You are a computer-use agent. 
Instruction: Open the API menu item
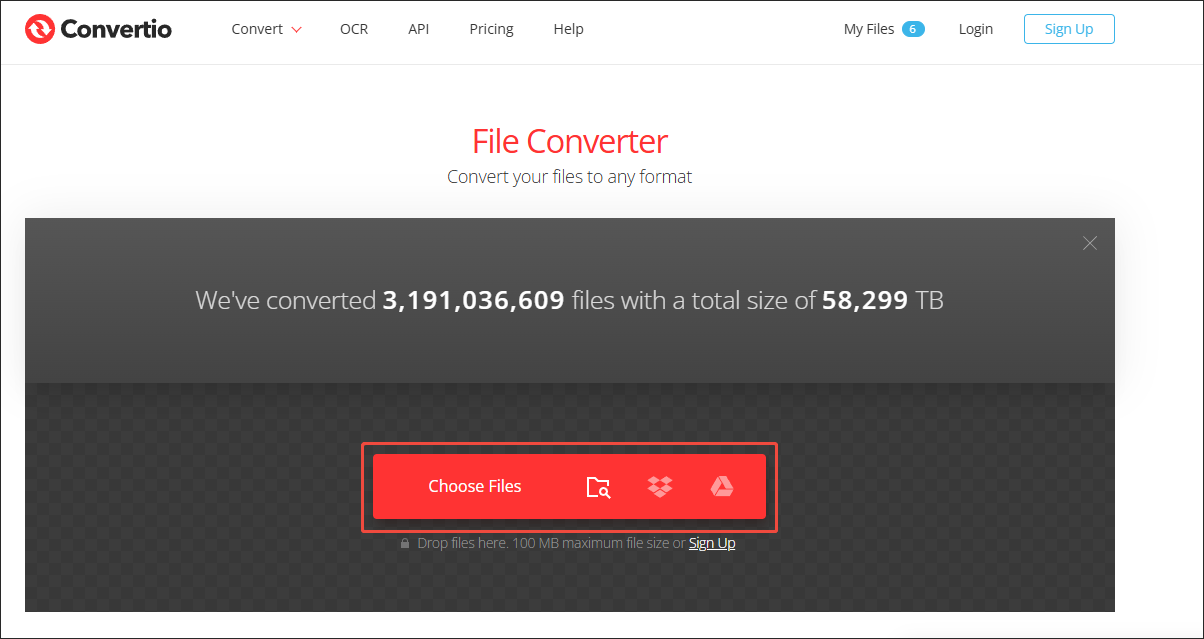[x=419, y=29]
